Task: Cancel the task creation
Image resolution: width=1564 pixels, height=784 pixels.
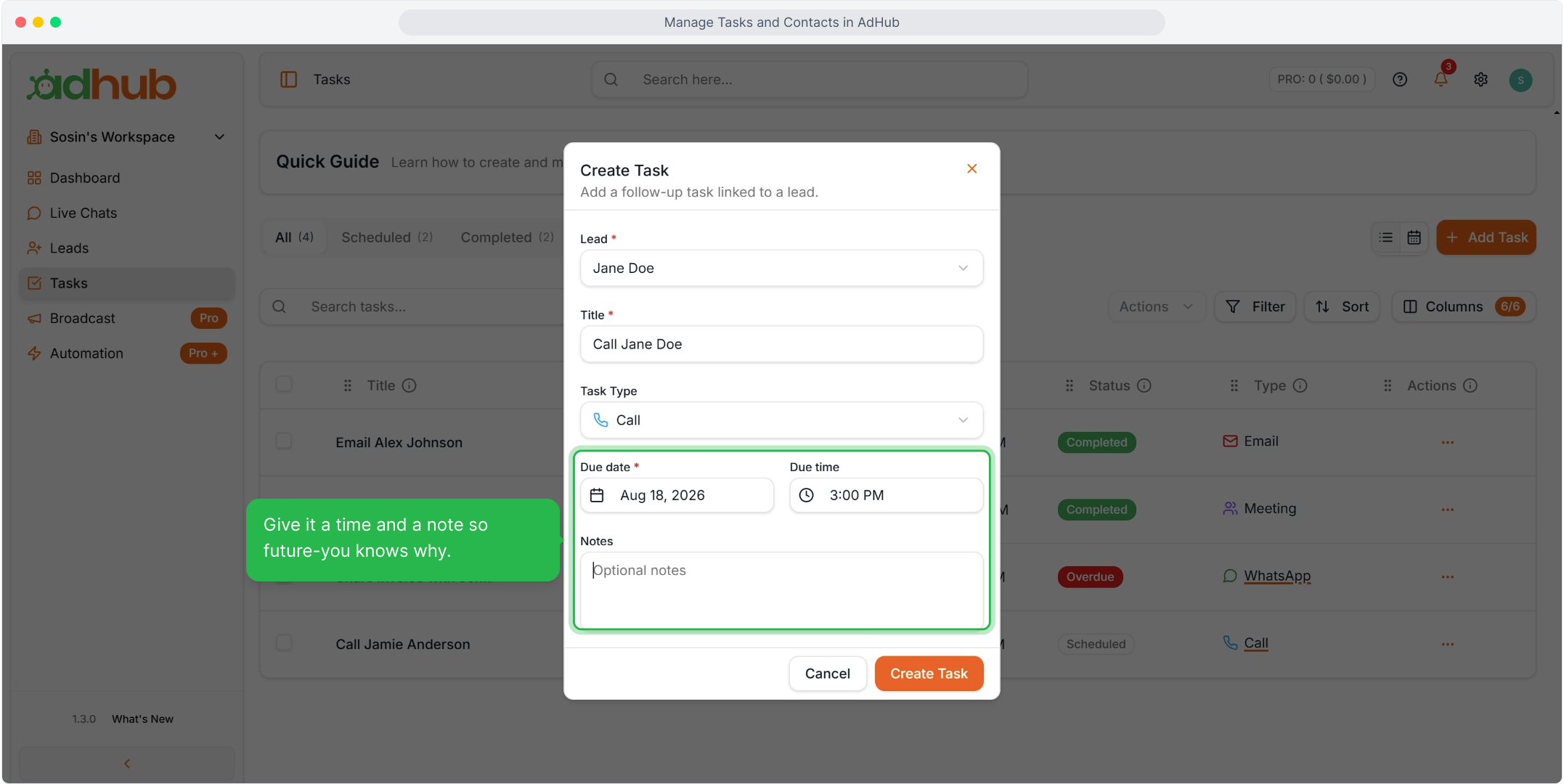Action: pos(827,674)
